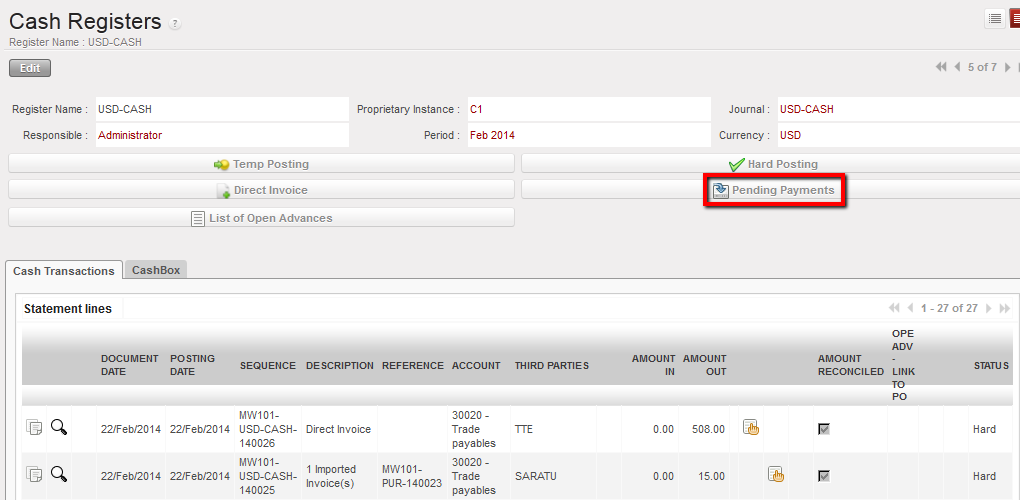This screenshot has width=1020, height=500.
Task: Go to first record using double-arrow
Action: click(941, 67)
